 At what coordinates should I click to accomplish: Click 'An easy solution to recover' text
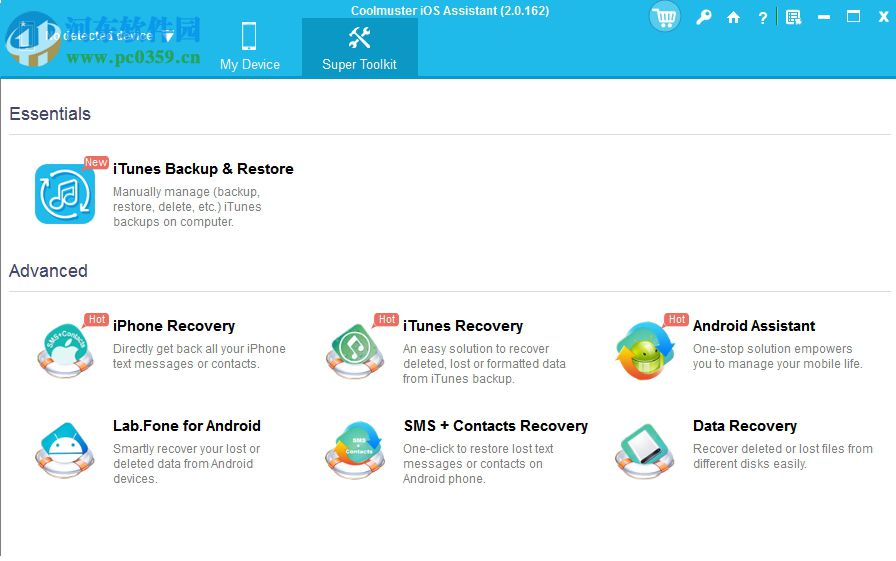(x=476, y=349)
